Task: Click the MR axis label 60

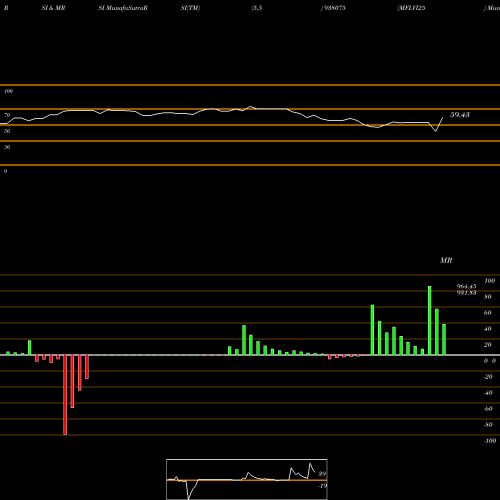Action: point(488,313)
